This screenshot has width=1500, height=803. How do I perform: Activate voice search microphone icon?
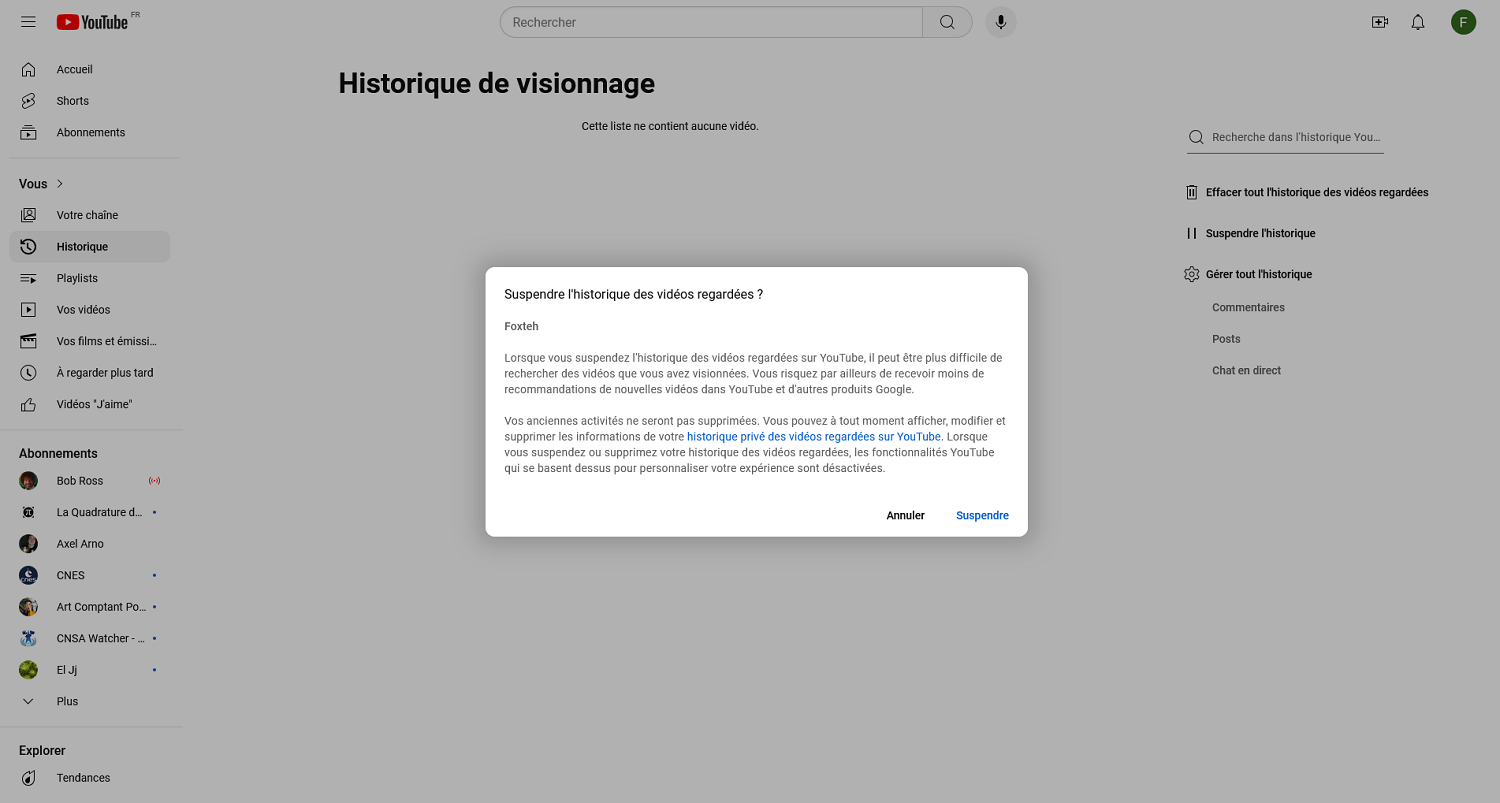point(1000,22)
